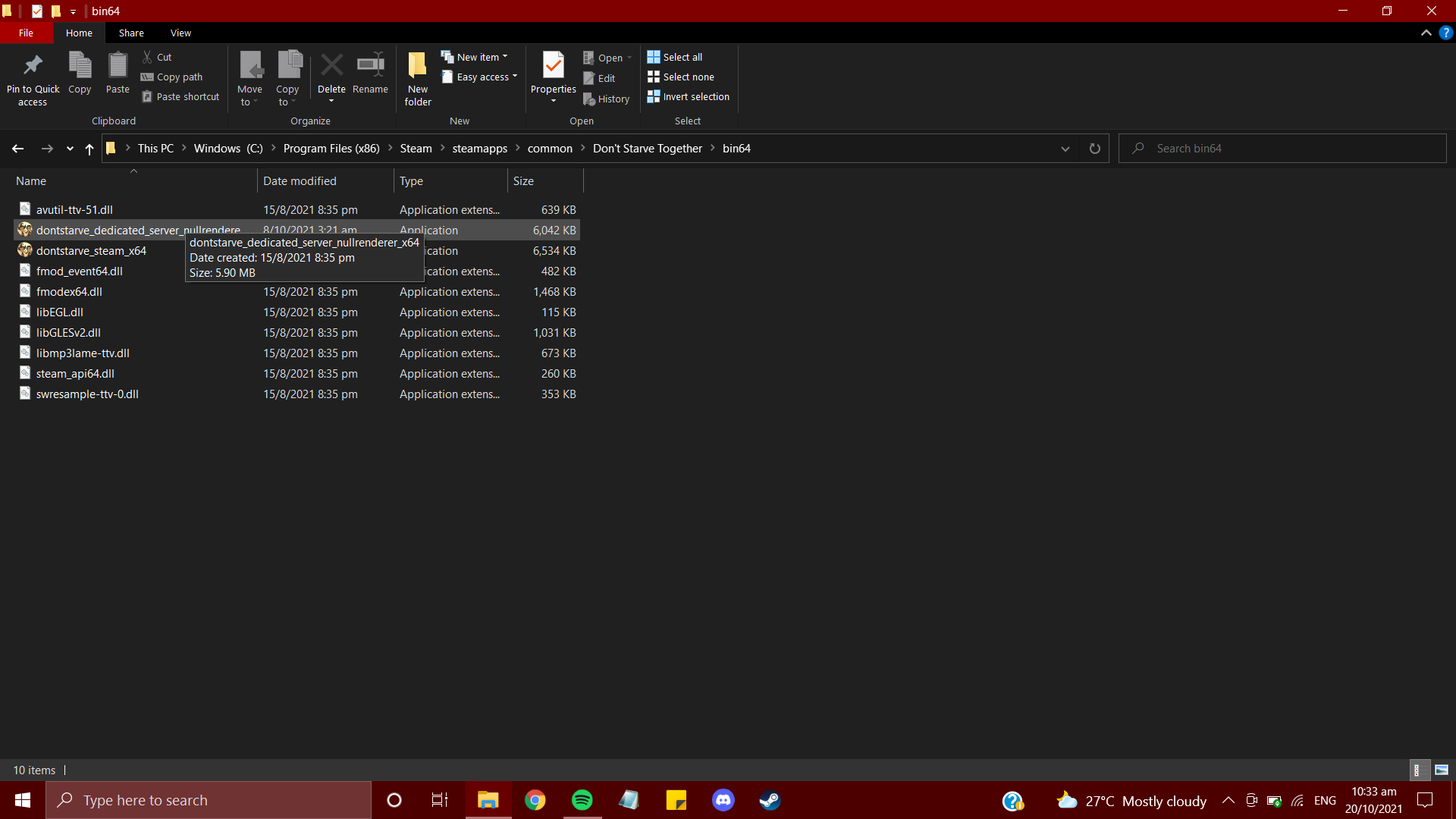This screenshot has height=819, width=1456.
Task: Expand the address bar history dropdown
Action: 1065,149
